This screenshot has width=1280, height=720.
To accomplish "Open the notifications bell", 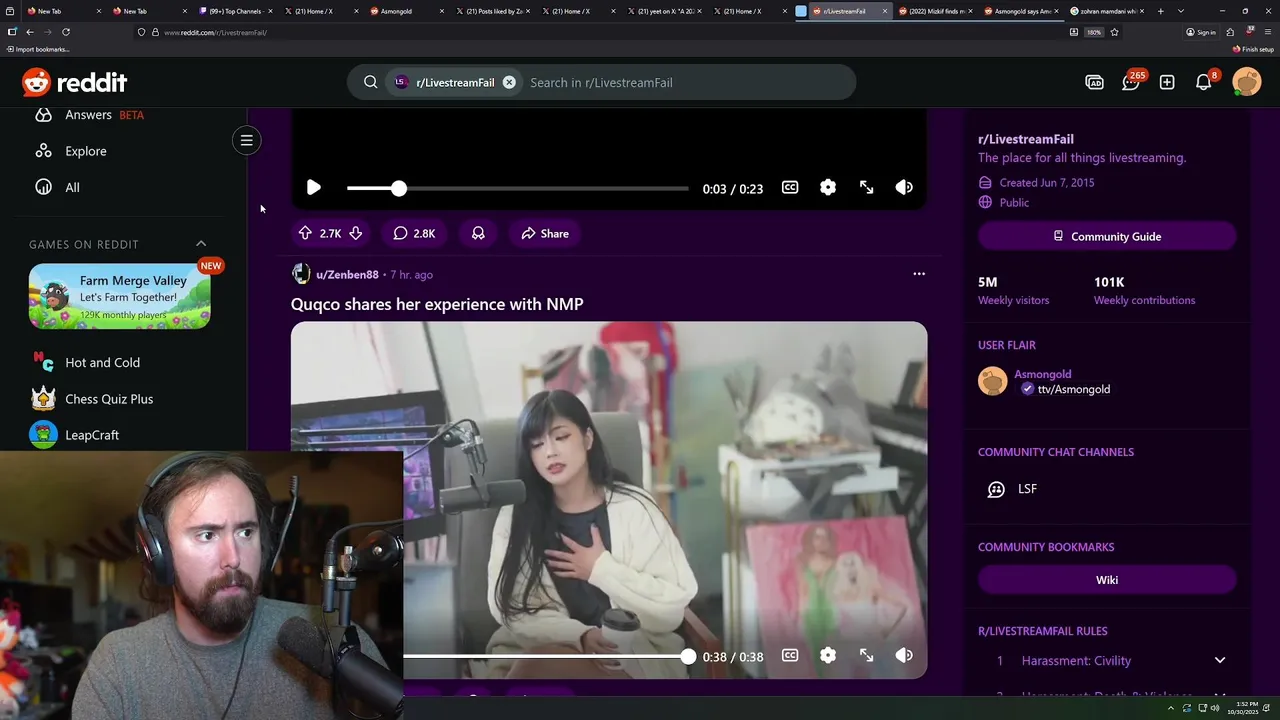I will tap(1204, 82).
